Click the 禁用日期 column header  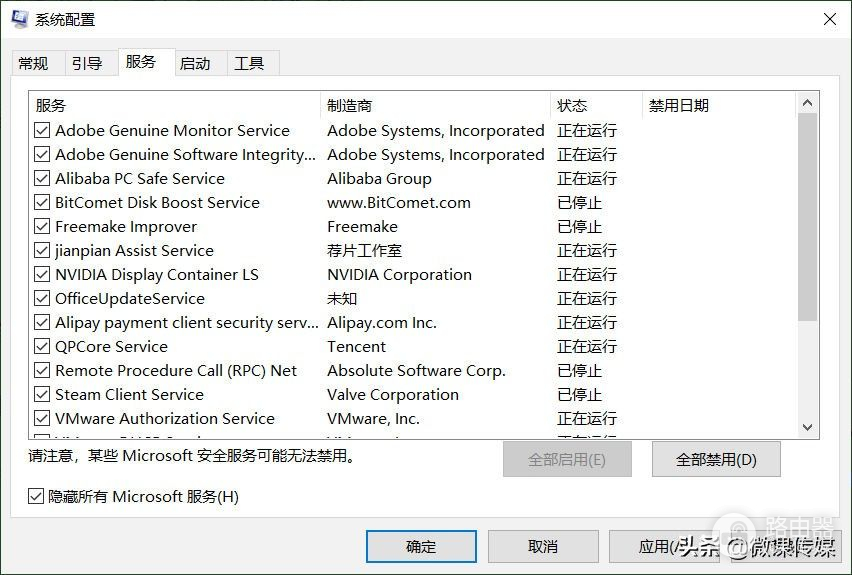(717, 105)
